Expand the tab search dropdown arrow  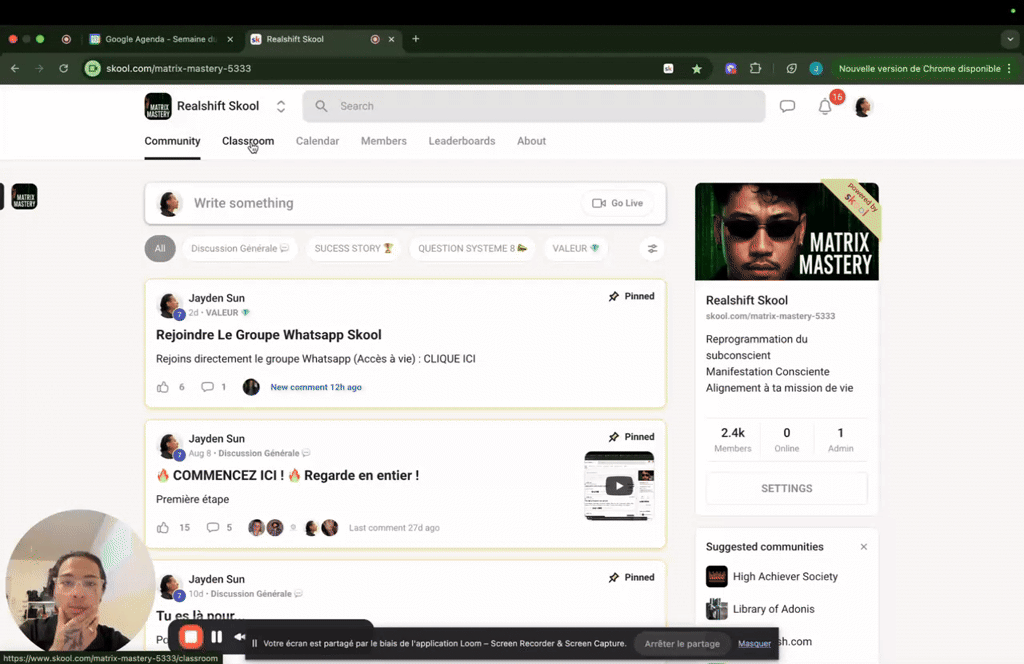pyautogui.click(x=1010, y=39)
